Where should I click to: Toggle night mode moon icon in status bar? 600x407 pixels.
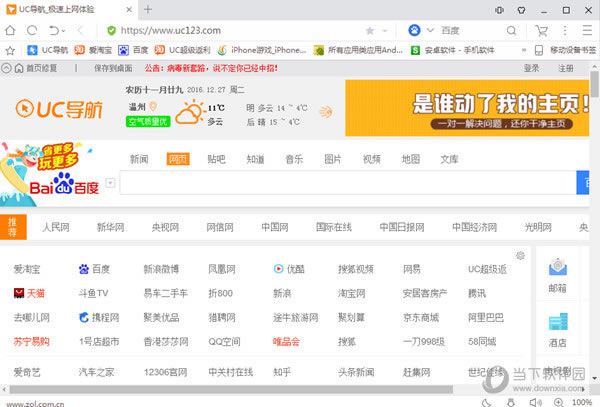[x=486, y=402]
